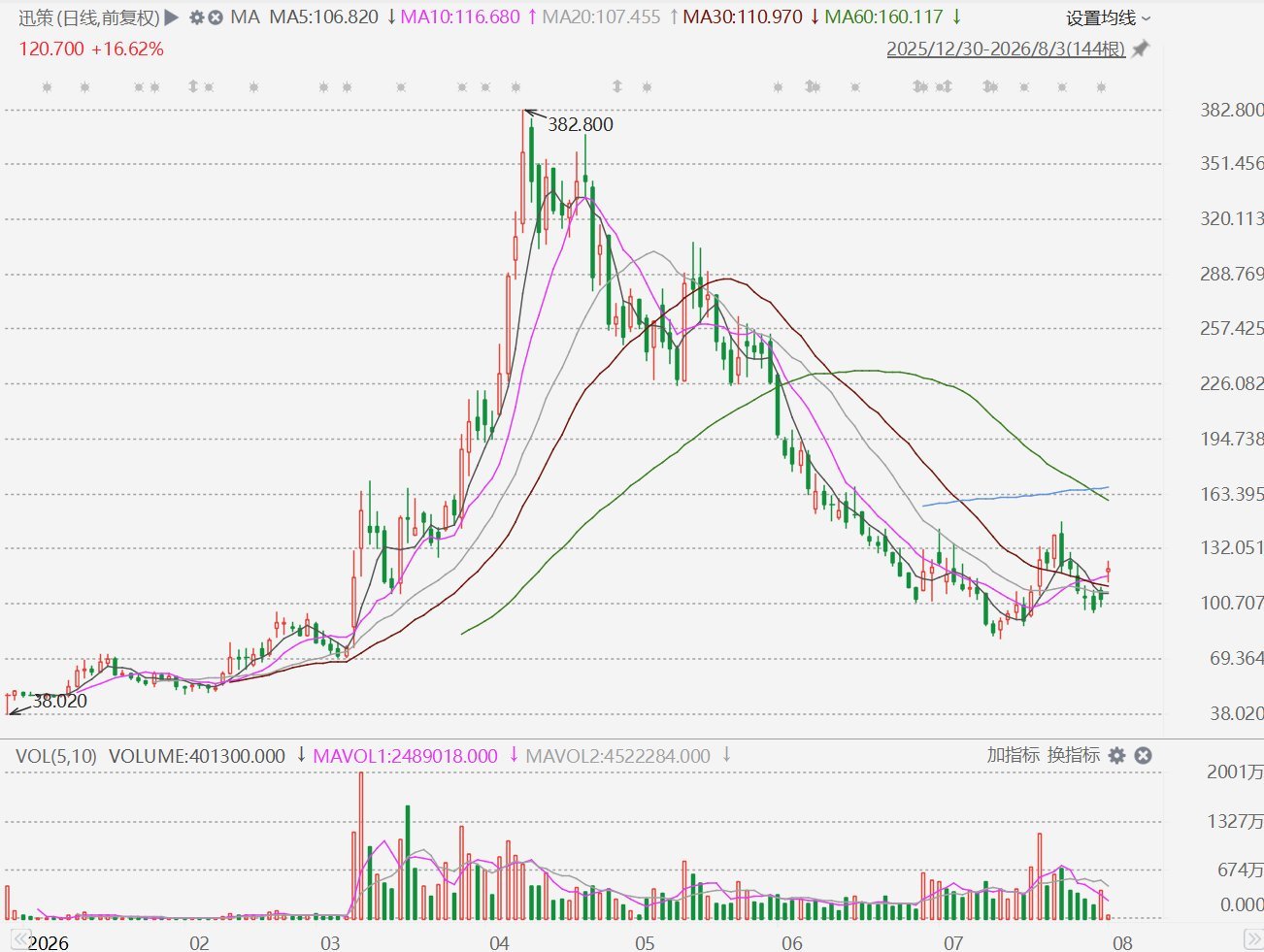This screenshot has width=1264, height=952.
Task: Click the latest price 120.700
Action: pyautogui.click(x=51, y=49)
